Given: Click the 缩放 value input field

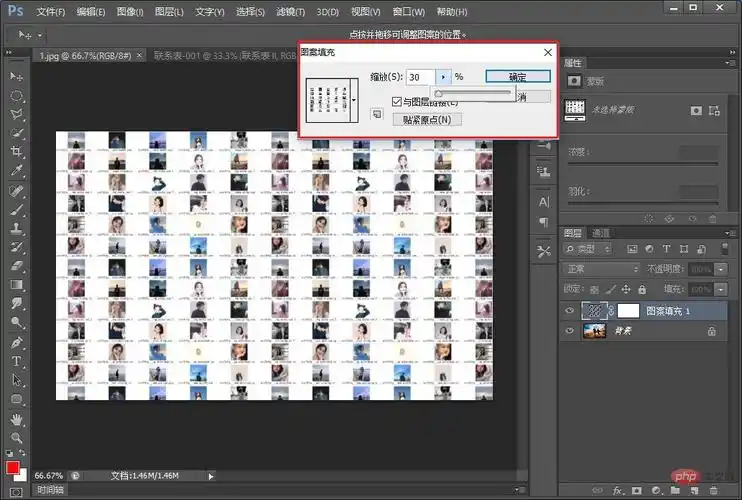Looking at the screenshot, I should tap(420, 76).
